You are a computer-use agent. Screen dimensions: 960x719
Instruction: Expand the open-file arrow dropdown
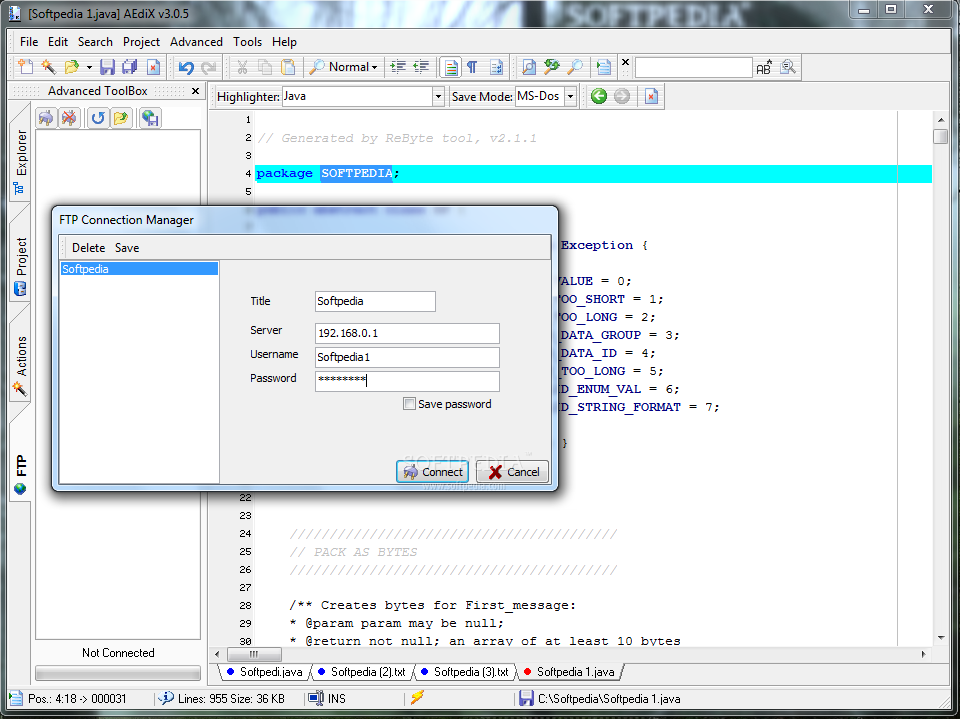tap(89, 67)
